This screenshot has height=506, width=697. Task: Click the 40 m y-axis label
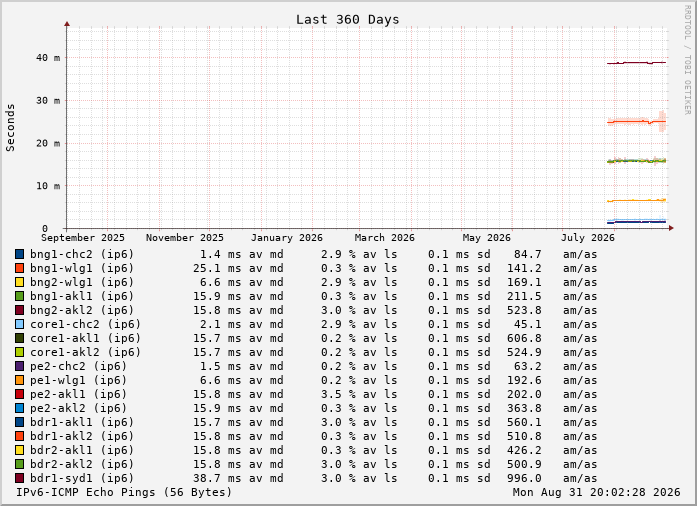[48, 58]
